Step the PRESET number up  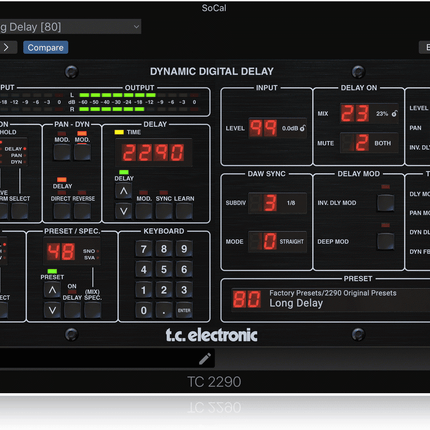(52, 291)
